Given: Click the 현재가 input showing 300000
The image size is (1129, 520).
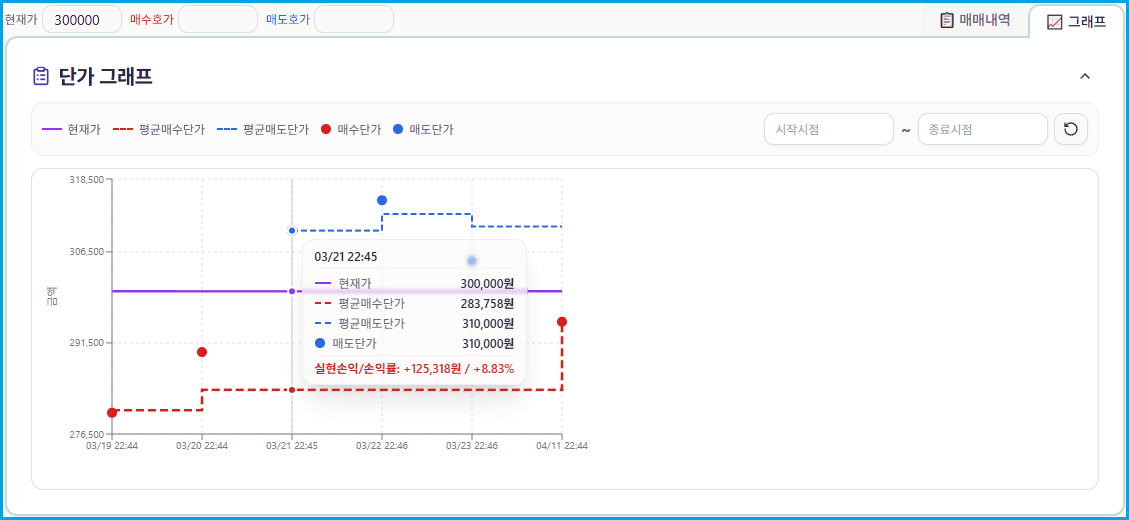Looking at the screenshot, I should click(81, 19).
